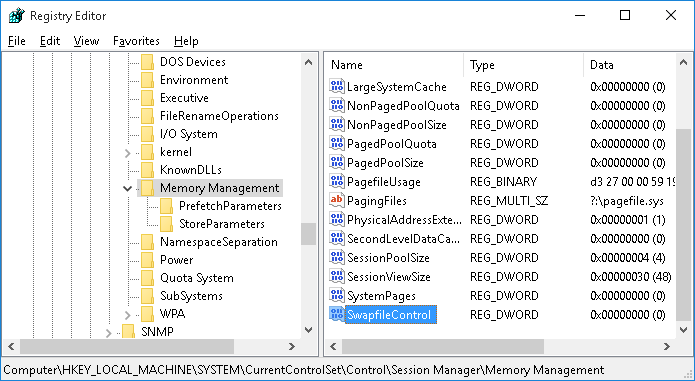Click the DWORD icon next to LargeSystemCache
This screenshot has height=381, width=695.
coord(337,86)
